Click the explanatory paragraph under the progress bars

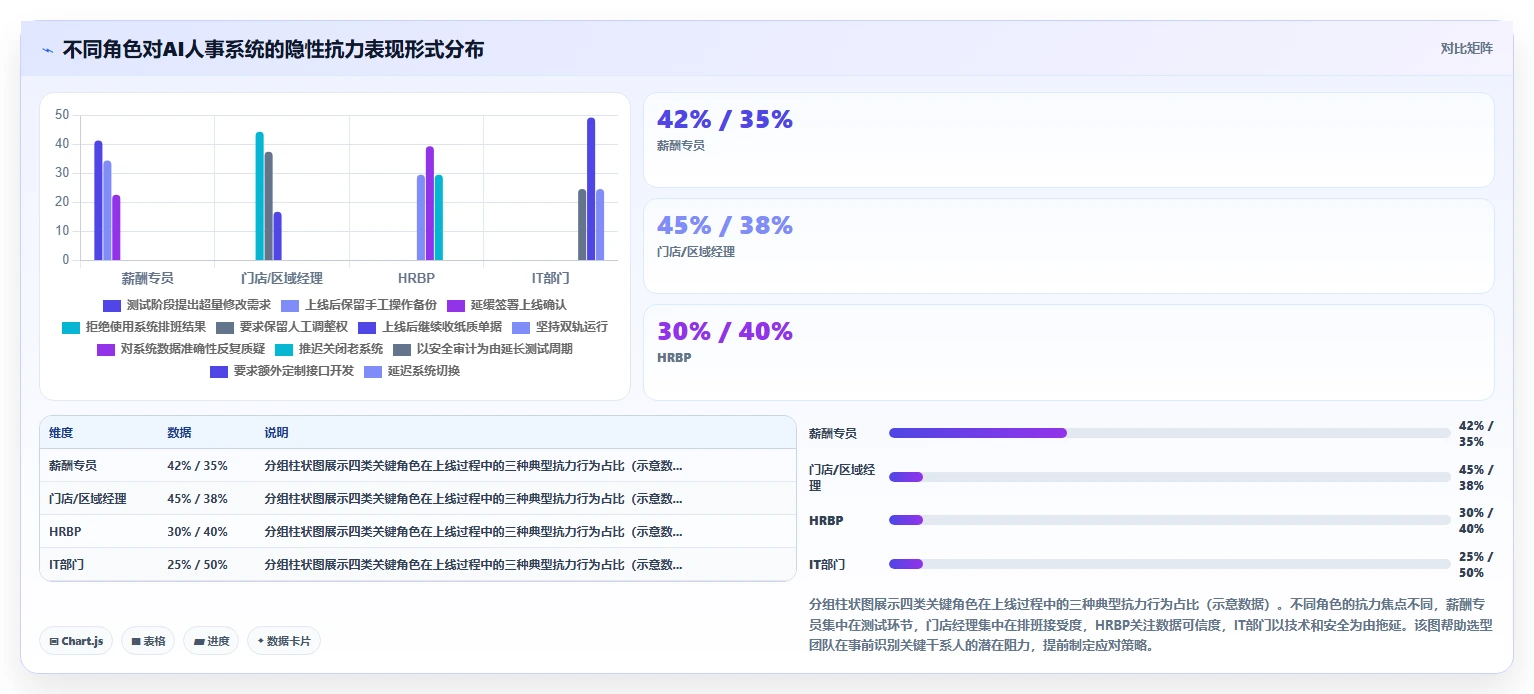(1151, 625)
